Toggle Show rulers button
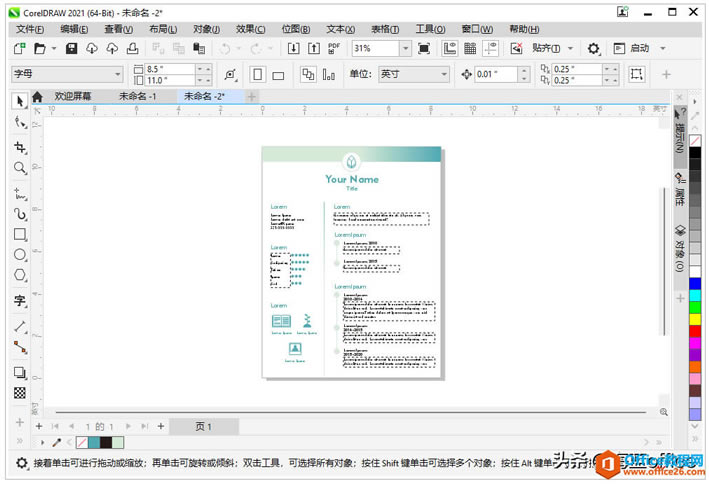The width and height of the screenshot is (709, 484). [449, 48]
